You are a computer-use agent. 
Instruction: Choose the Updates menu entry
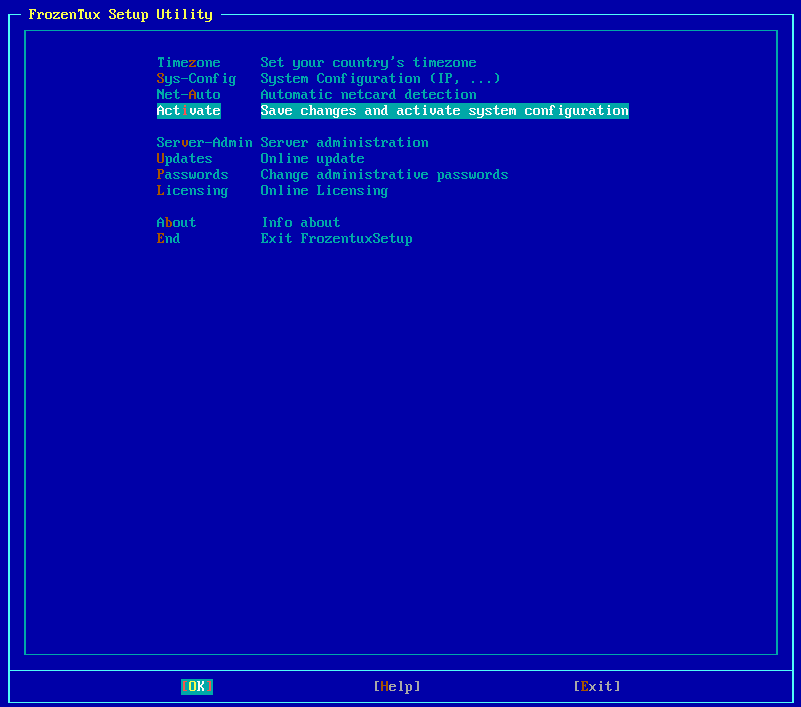[x=184, y=159]
